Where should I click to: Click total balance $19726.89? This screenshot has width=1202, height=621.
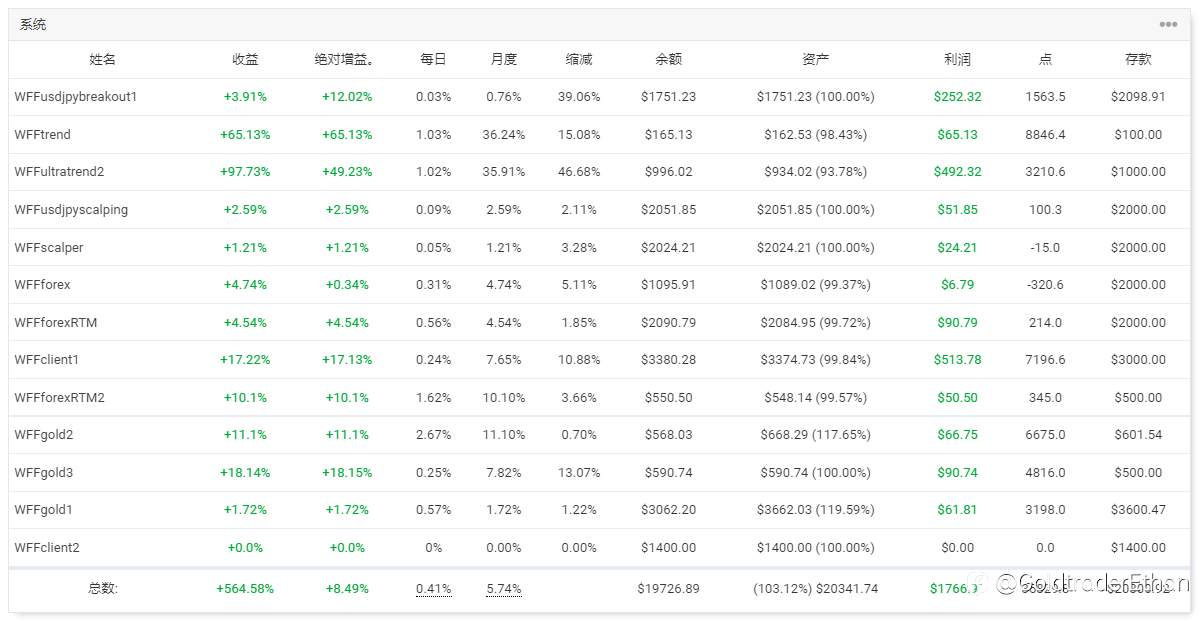tap(669, 589)
